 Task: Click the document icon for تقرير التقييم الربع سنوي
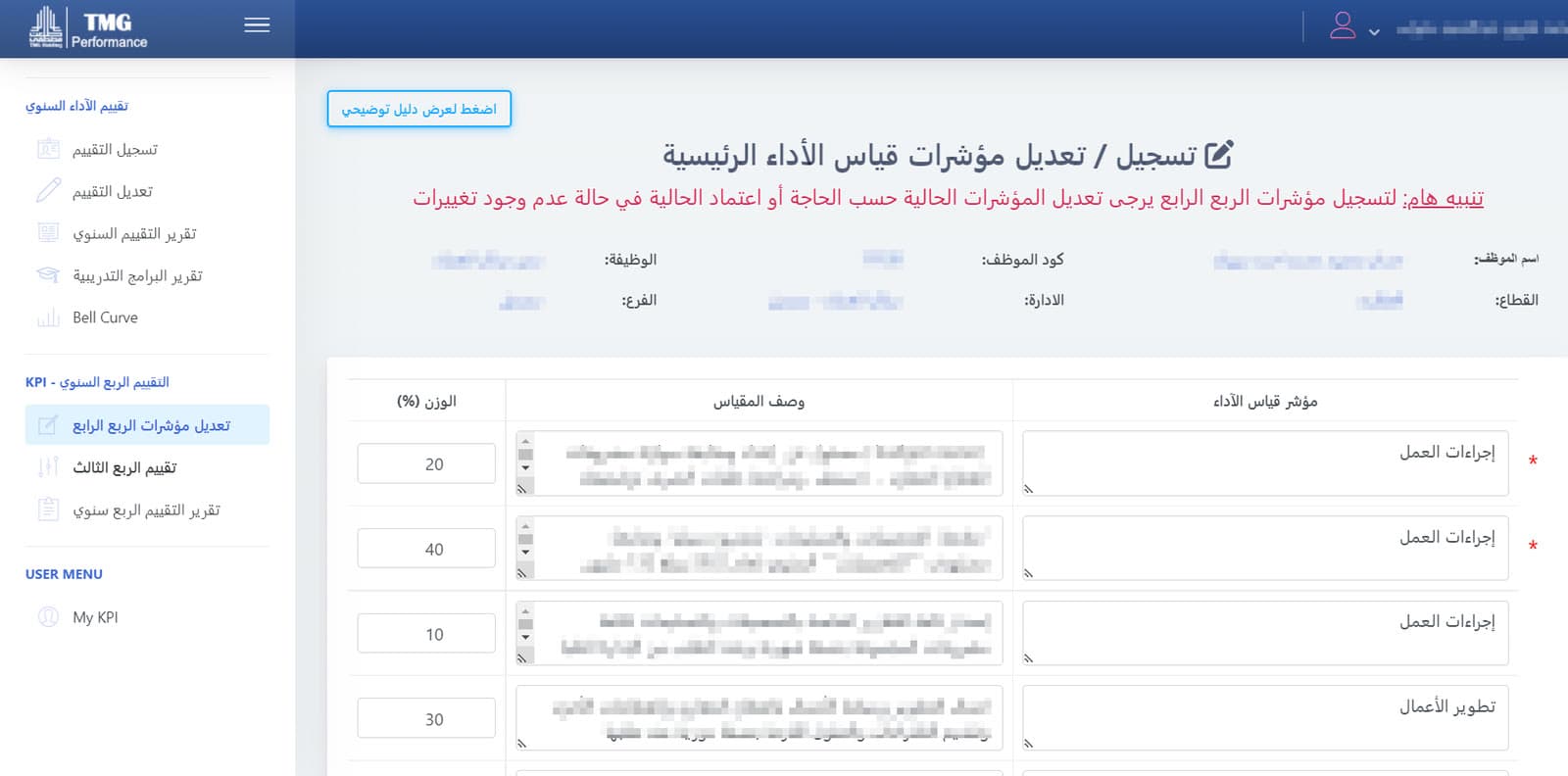point(48,509)
